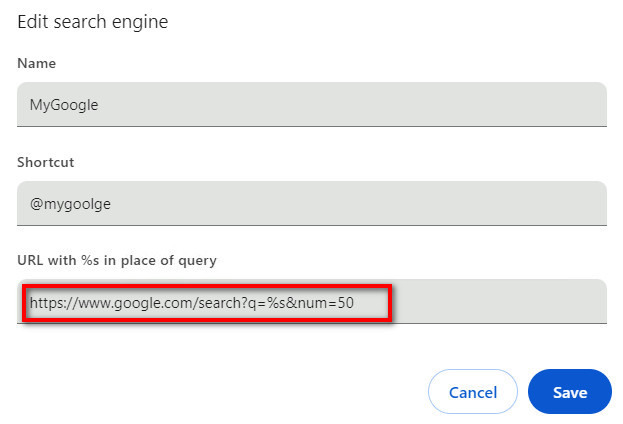
Task: Click 'URL with %s in place of query' label
Action: (x=117, y=260)
